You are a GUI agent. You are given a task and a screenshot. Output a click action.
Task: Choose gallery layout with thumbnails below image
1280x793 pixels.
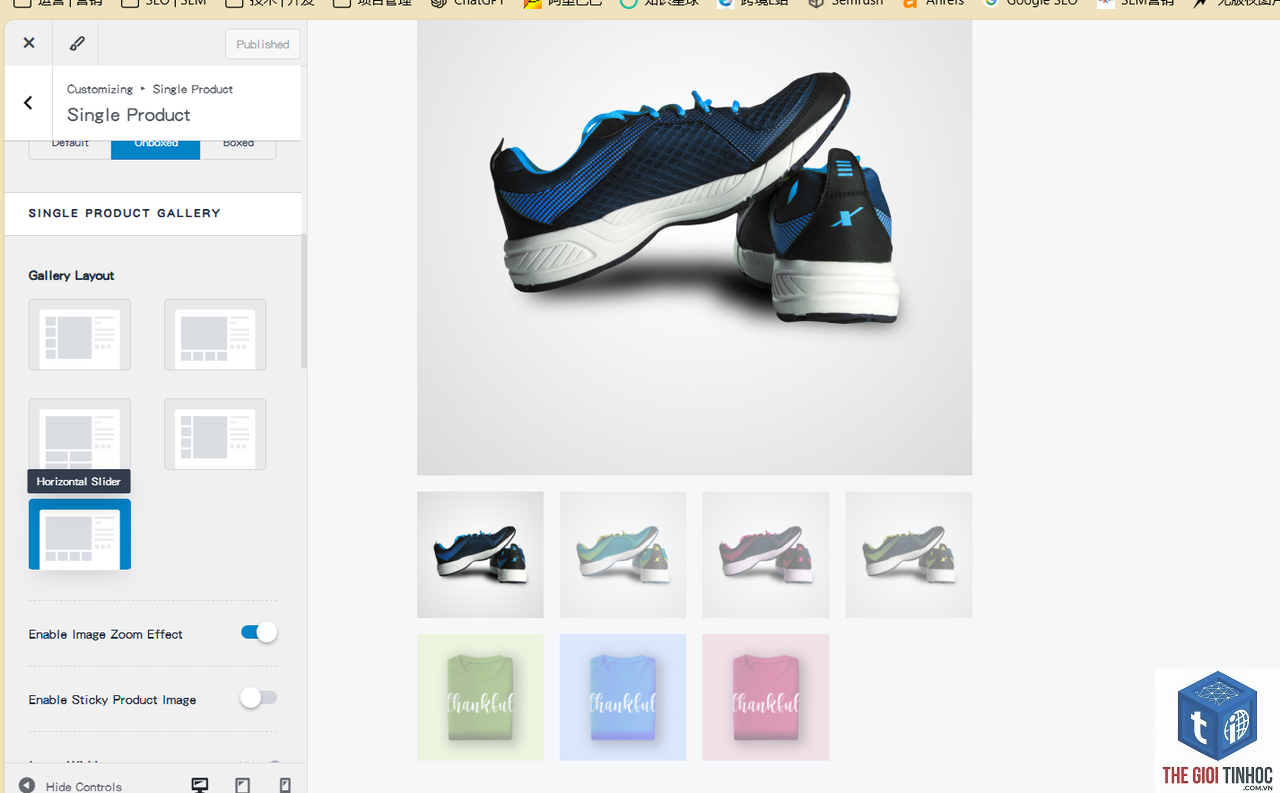(x=215, y=335)
